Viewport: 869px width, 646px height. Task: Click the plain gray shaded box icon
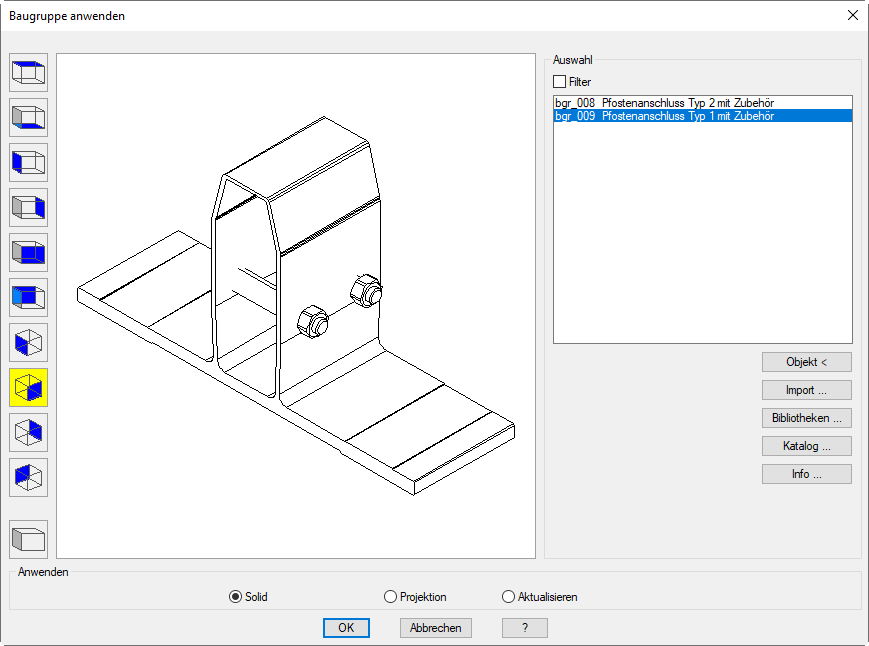(x=28, y=540)
